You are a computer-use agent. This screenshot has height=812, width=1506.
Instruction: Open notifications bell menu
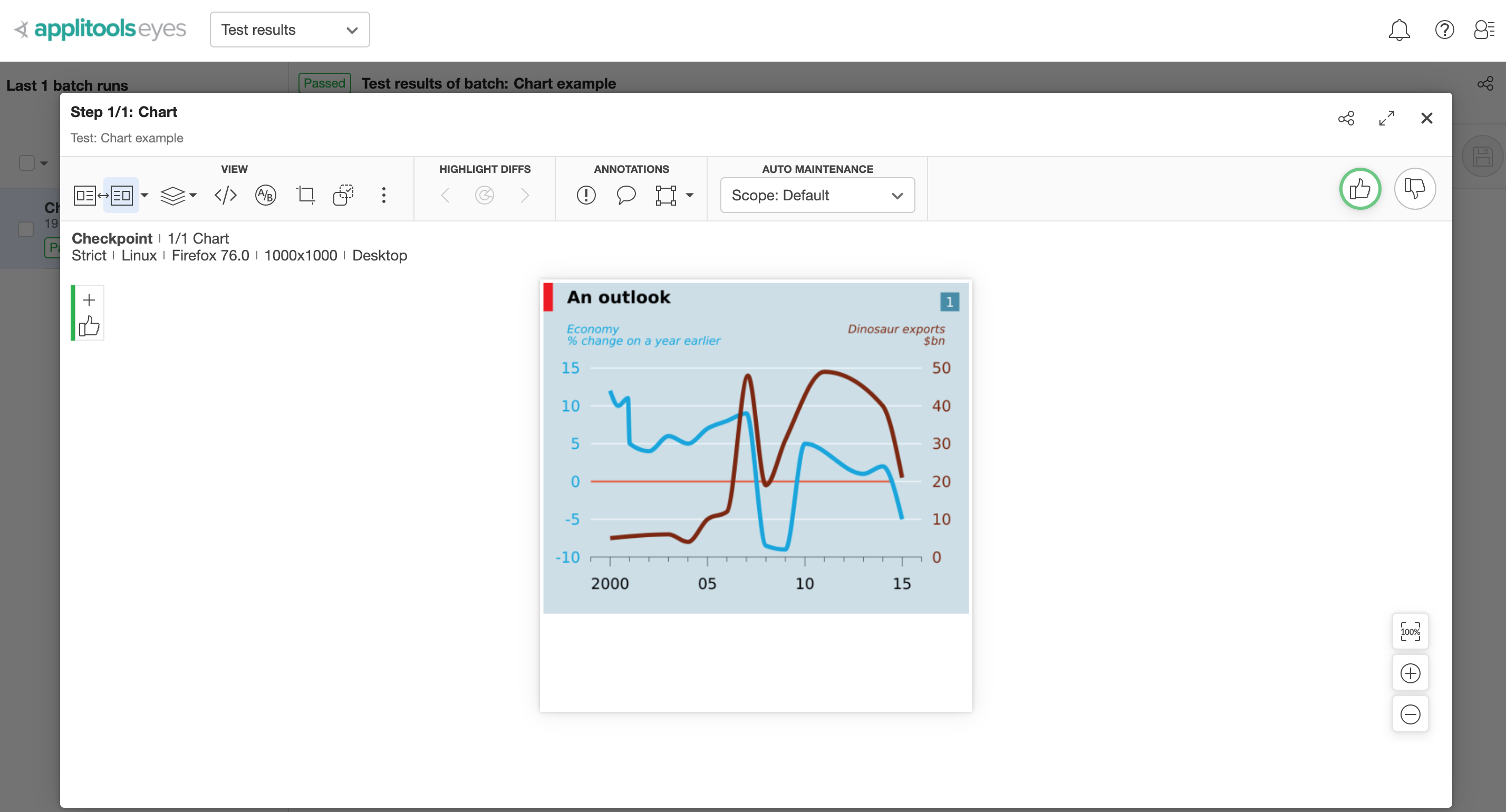[x=1398, y=30]
